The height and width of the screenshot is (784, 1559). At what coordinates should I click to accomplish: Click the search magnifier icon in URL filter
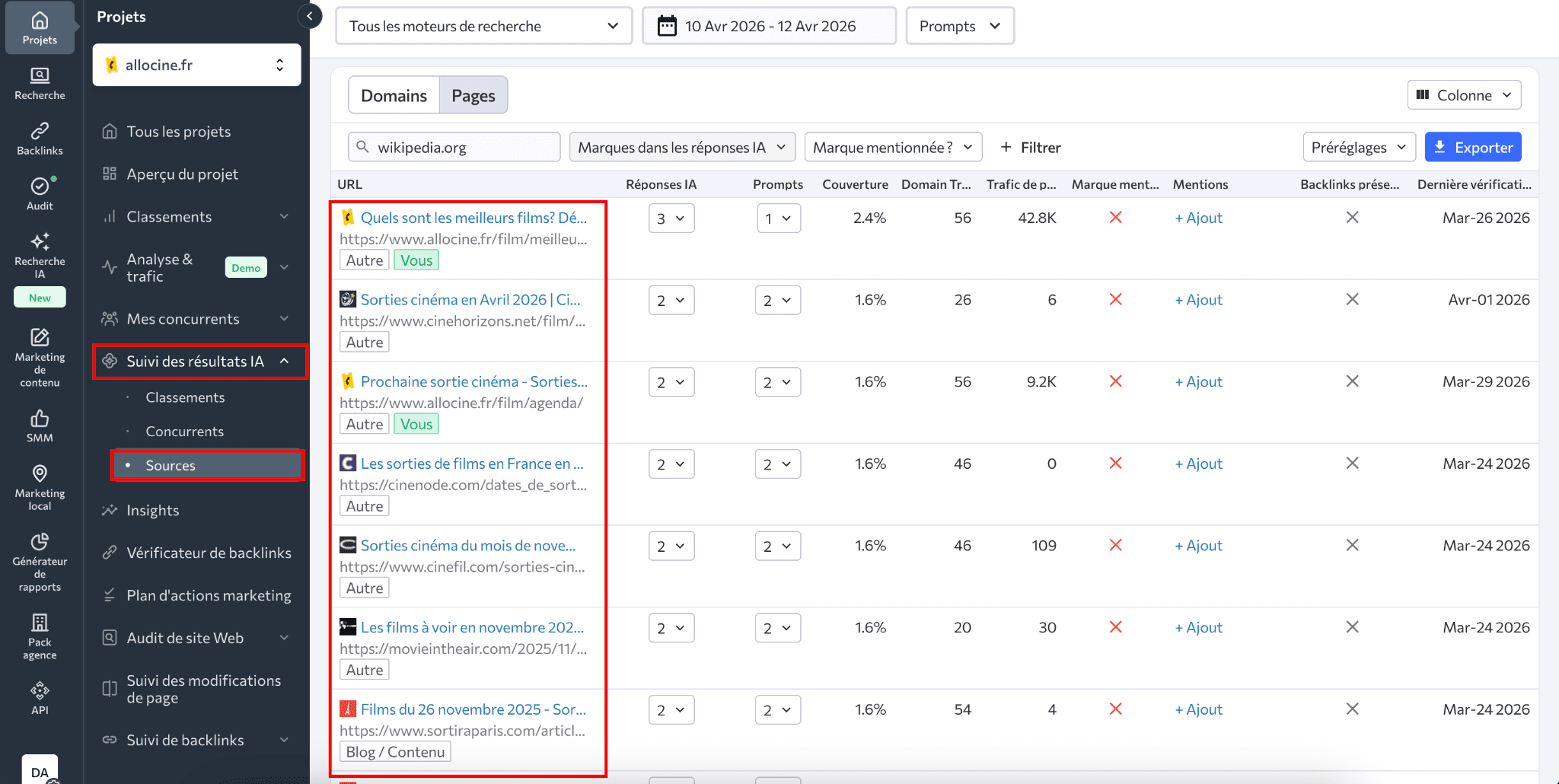point(363,147)
